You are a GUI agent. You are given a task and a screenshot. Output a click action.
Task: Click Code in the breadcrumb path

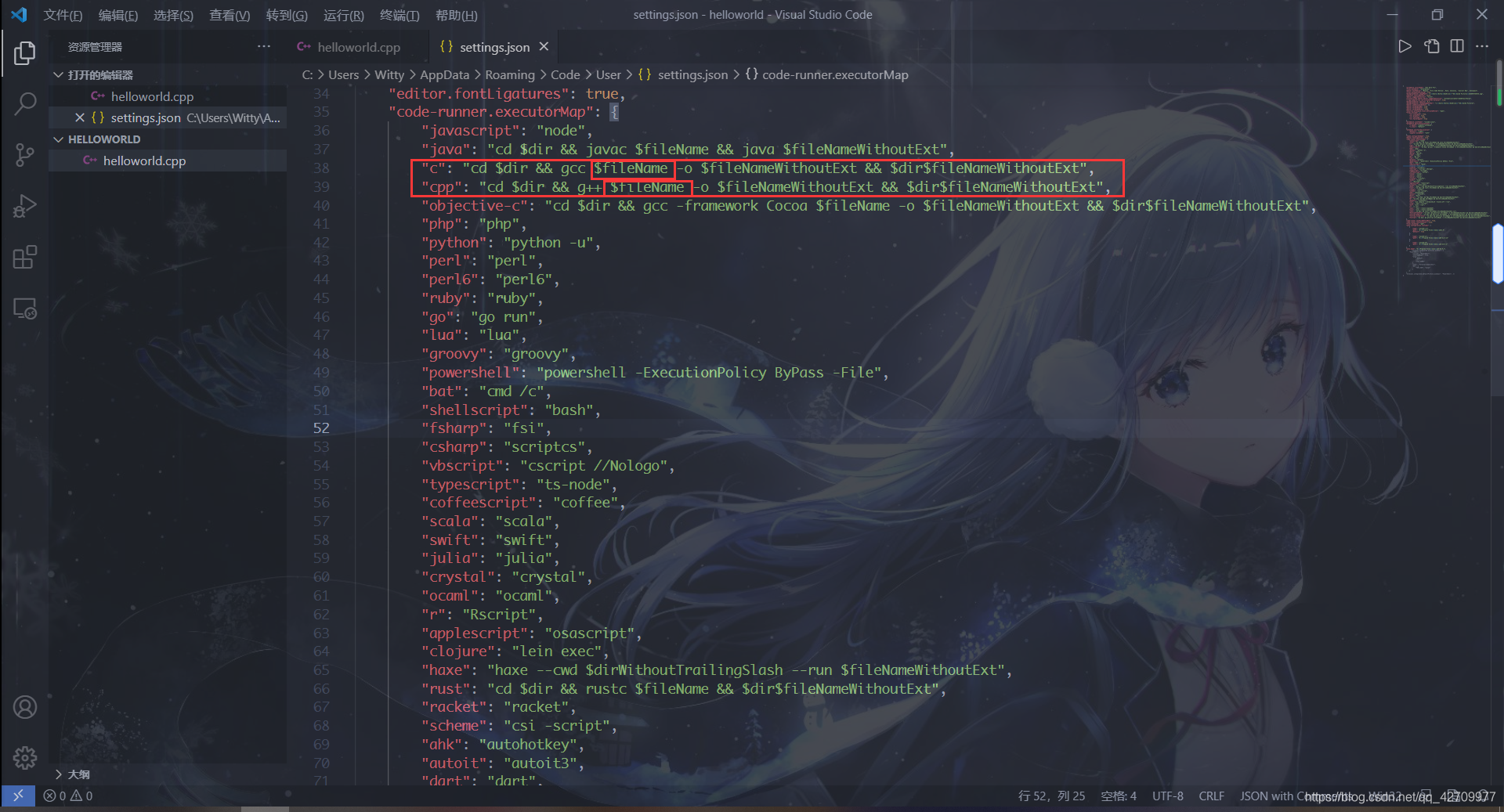pos(565,75)
